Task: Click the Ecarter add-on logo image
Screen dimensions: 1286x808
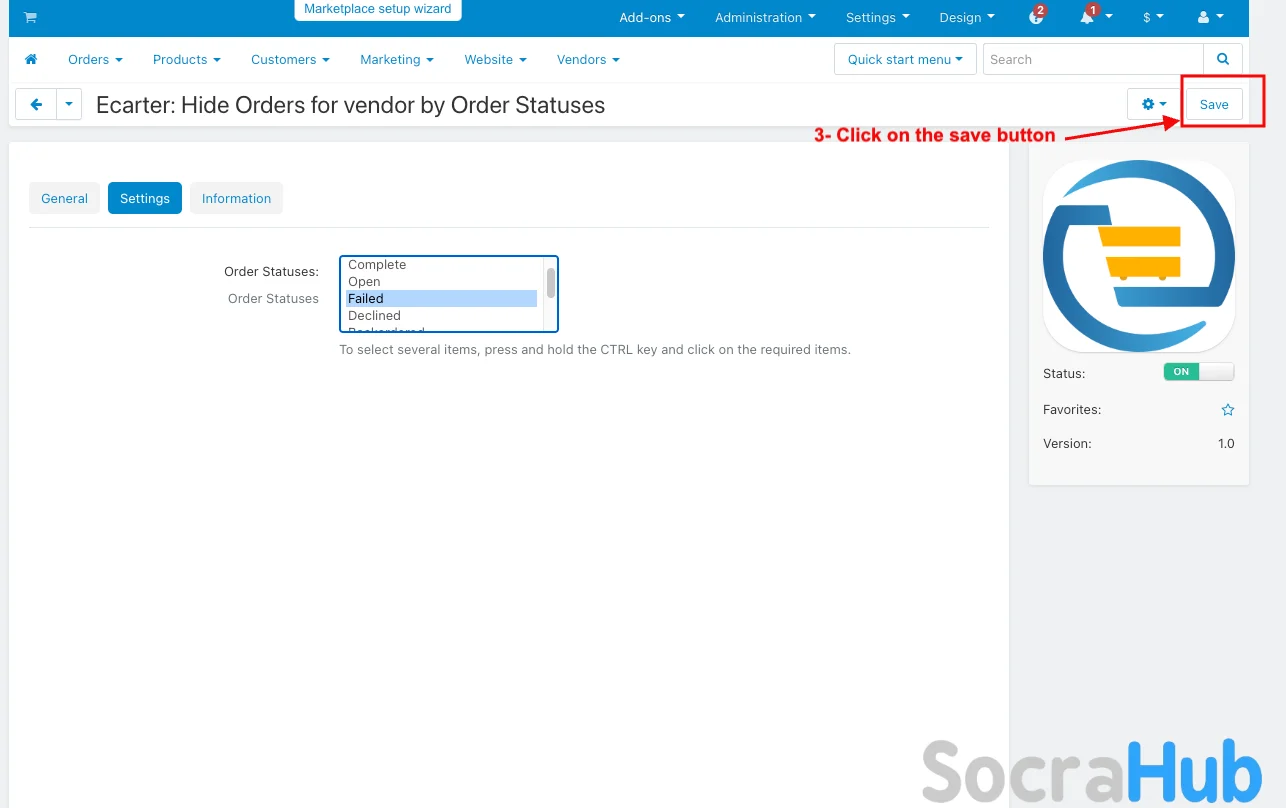Action: point(1139,256)
